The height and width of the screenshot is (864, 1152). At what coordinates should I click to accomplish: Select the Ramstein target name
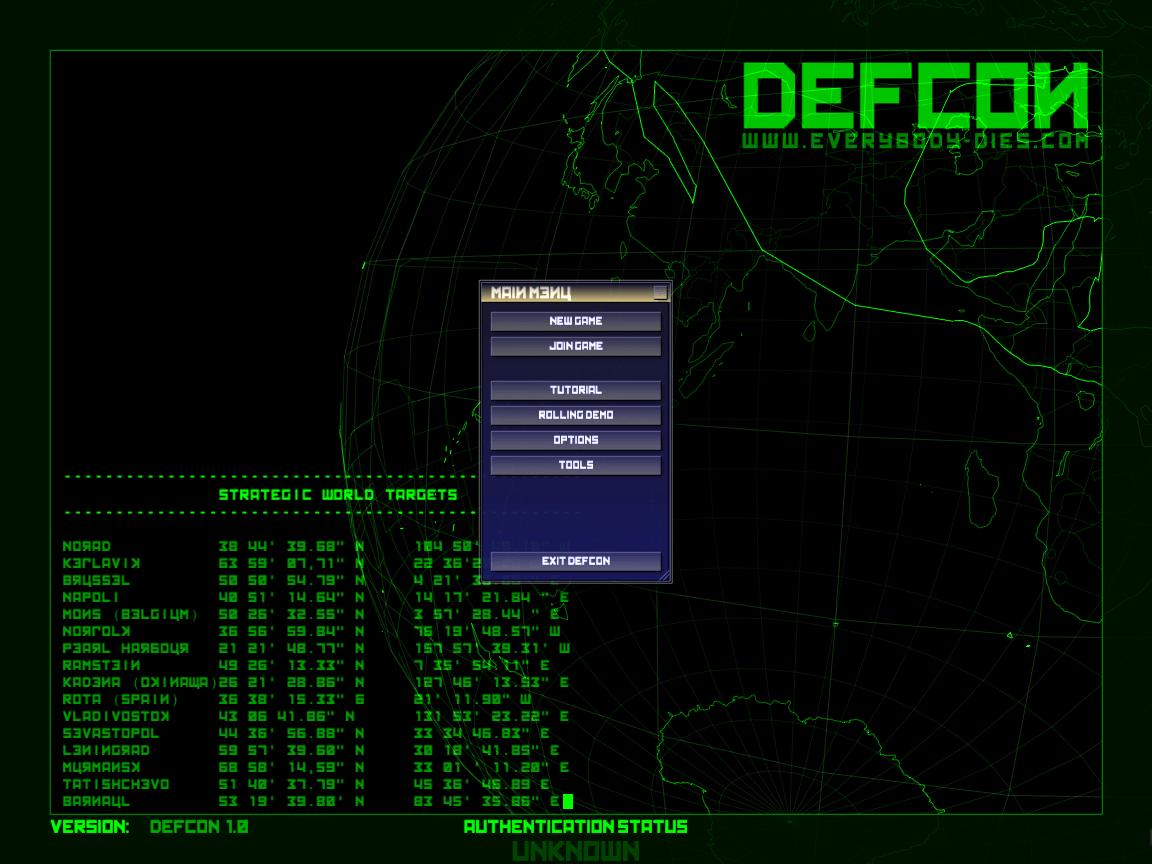point(101,666)
